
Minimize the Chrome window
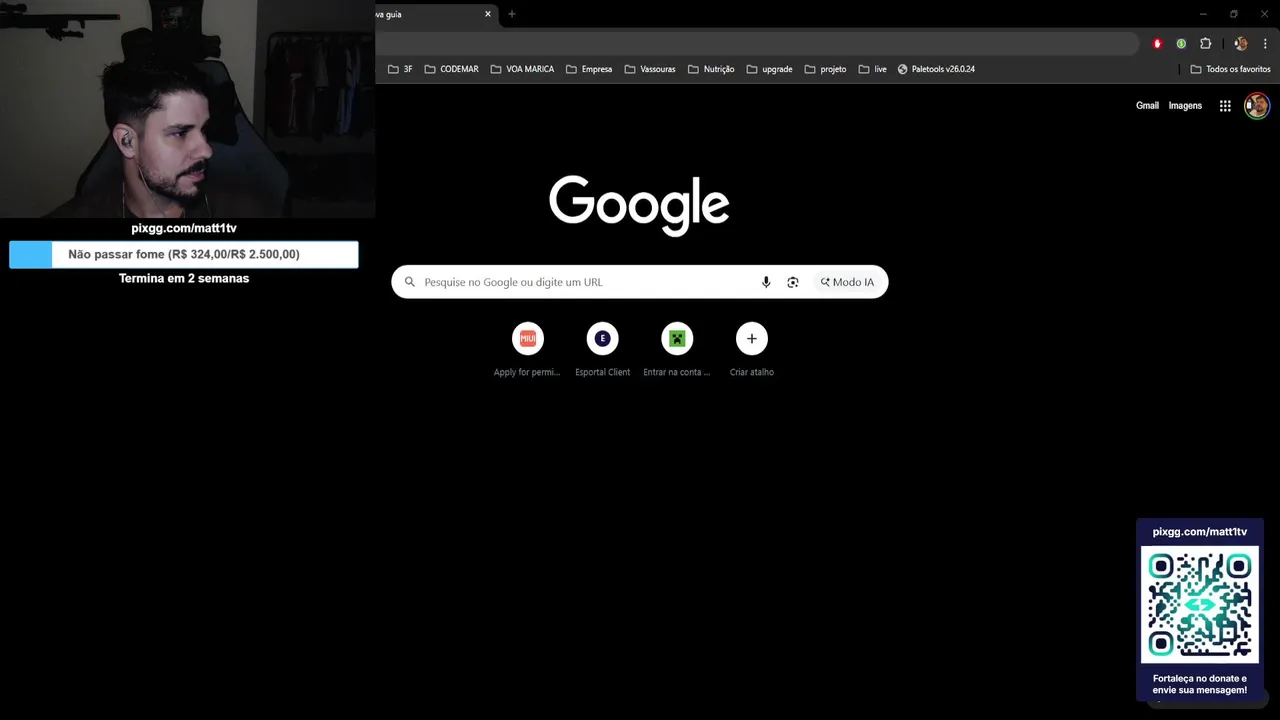coord(1203,14)
